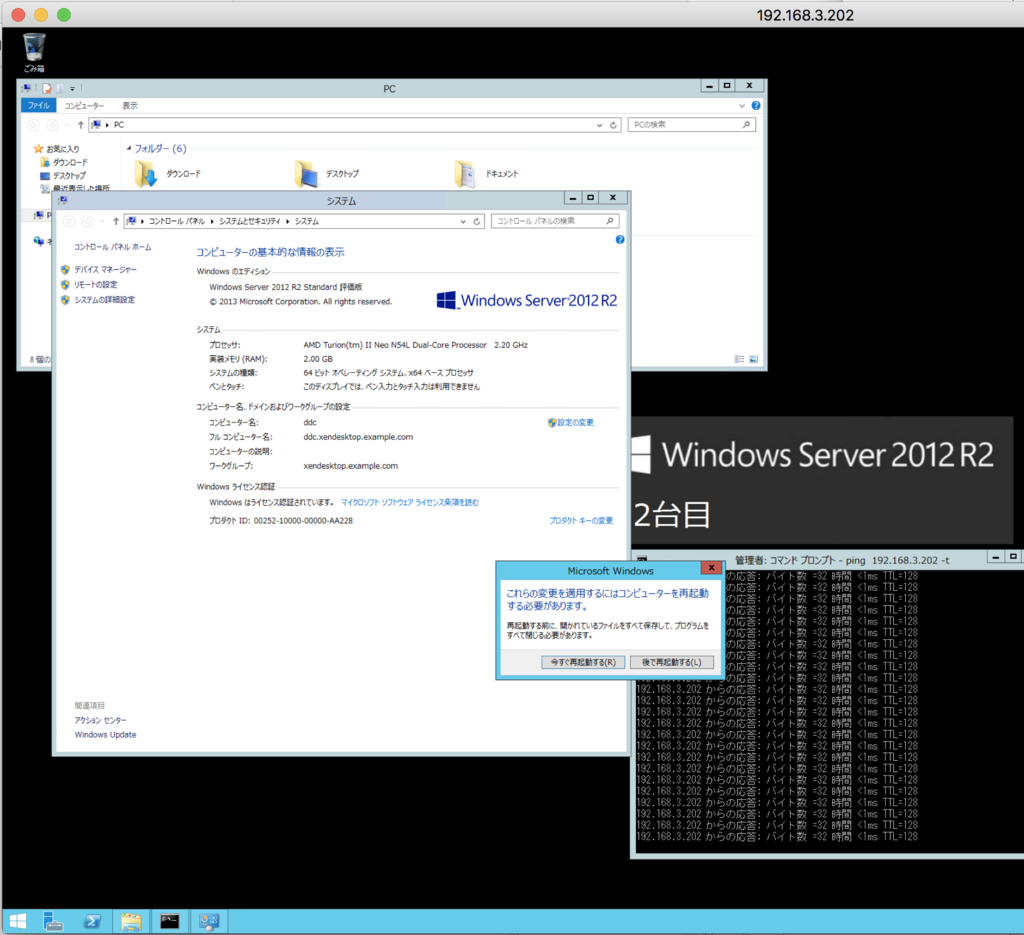1024x935 pixels.
Task: Open Server Manager from the taskbar
Action: point(53,921)
